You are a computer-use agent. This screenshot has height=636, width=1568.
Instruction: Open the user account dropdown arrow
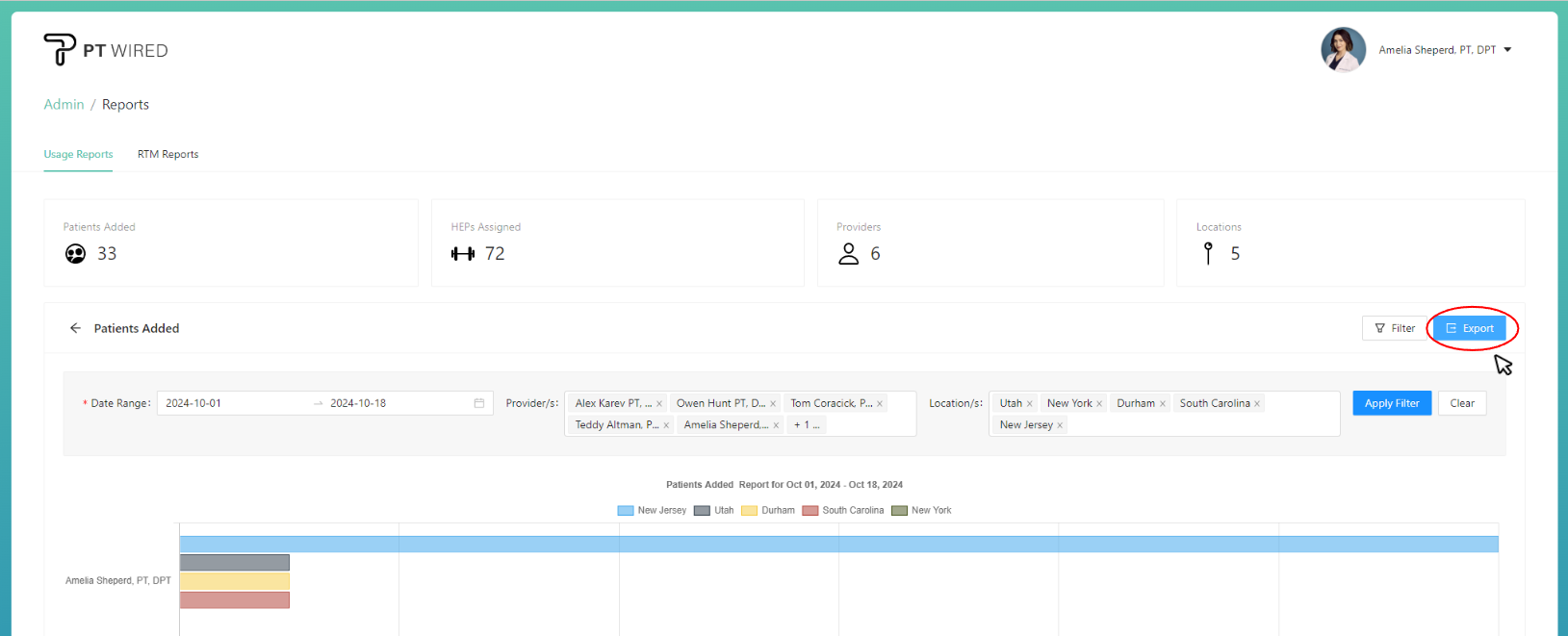(1507, 50)
